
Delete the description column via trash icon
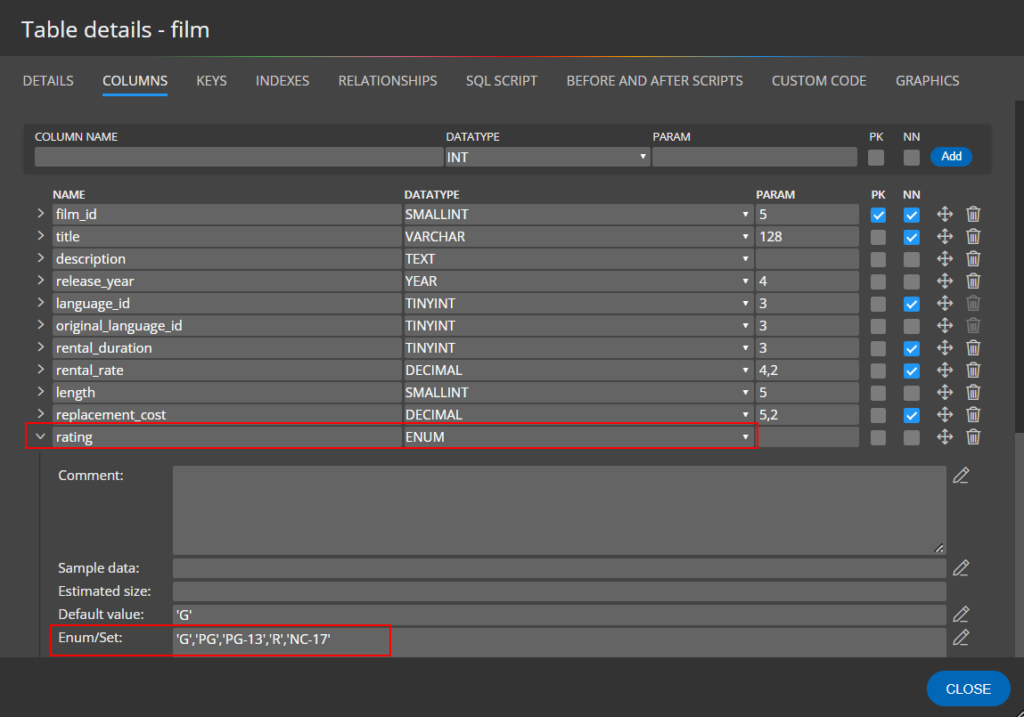click(973, 259)
